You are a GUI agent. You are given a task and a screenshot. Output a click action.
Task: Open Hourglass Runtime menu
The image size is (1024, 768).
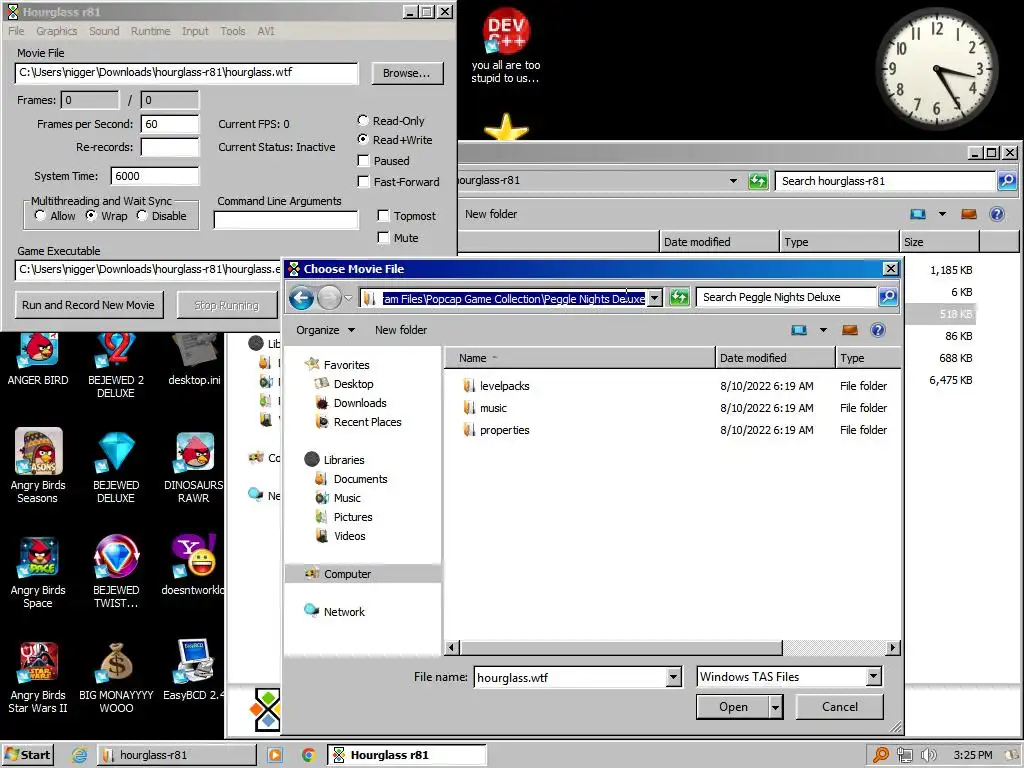150,31
